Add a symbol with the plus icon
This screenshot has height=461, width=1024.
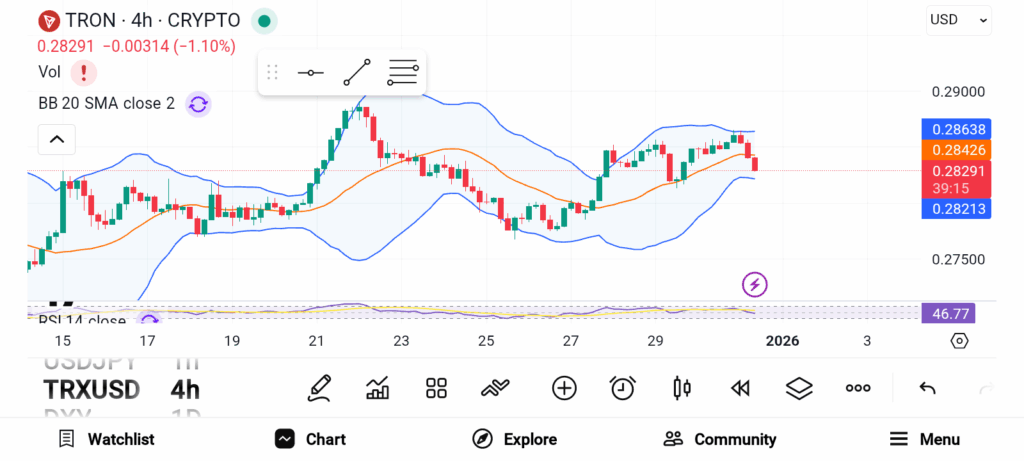click(564, 388)
